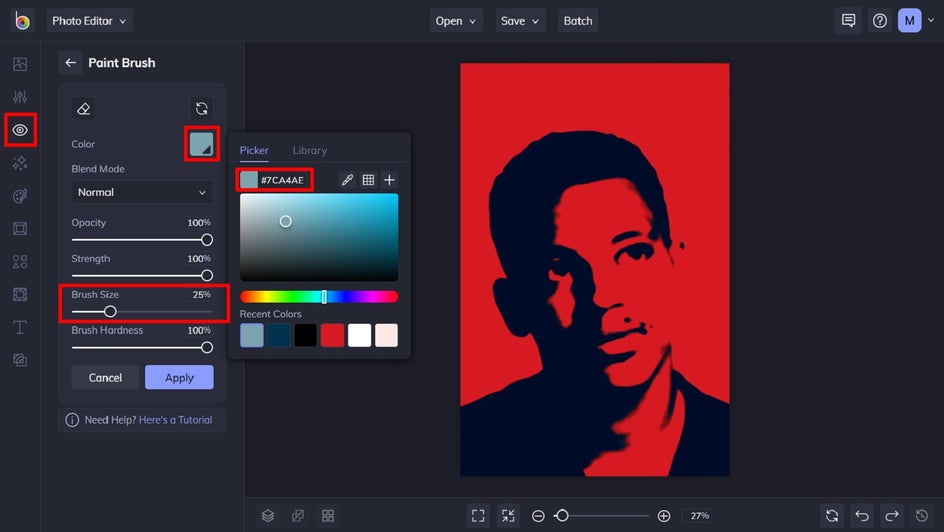Image resolution: width=944 pixels, height=532 pixels.
Task: Open the layers icon in bottom bar
Action: 268,516
